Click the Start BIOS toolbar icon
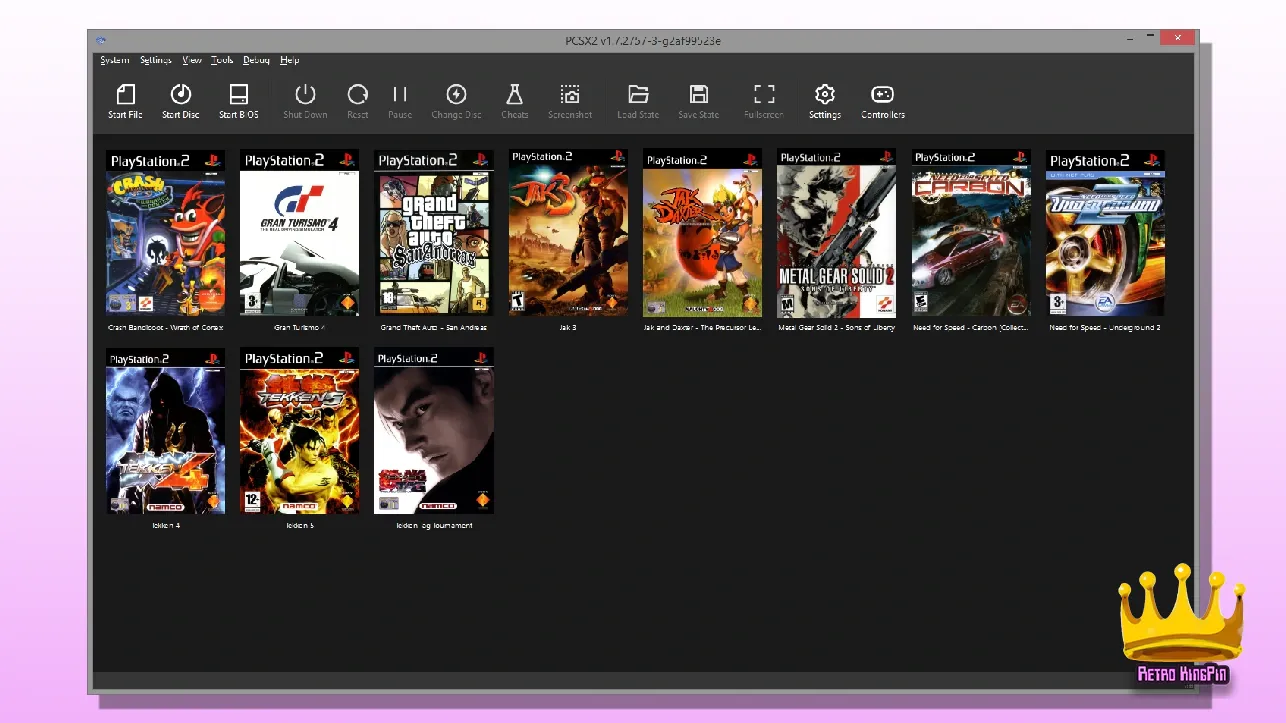Screen dimensions: 1286x723 tap(239, 94)
